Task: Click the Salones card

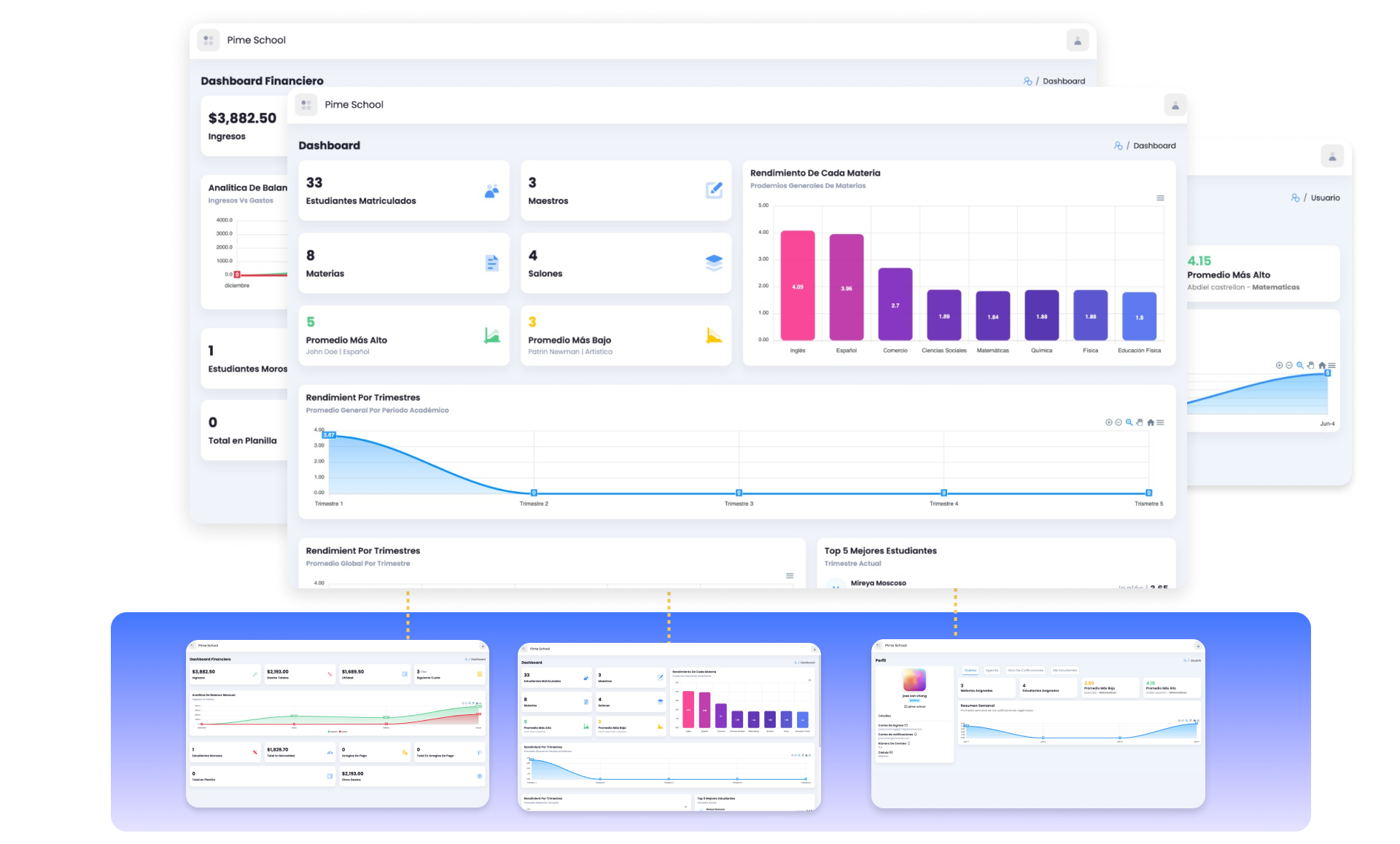Action: coord(626,263)
